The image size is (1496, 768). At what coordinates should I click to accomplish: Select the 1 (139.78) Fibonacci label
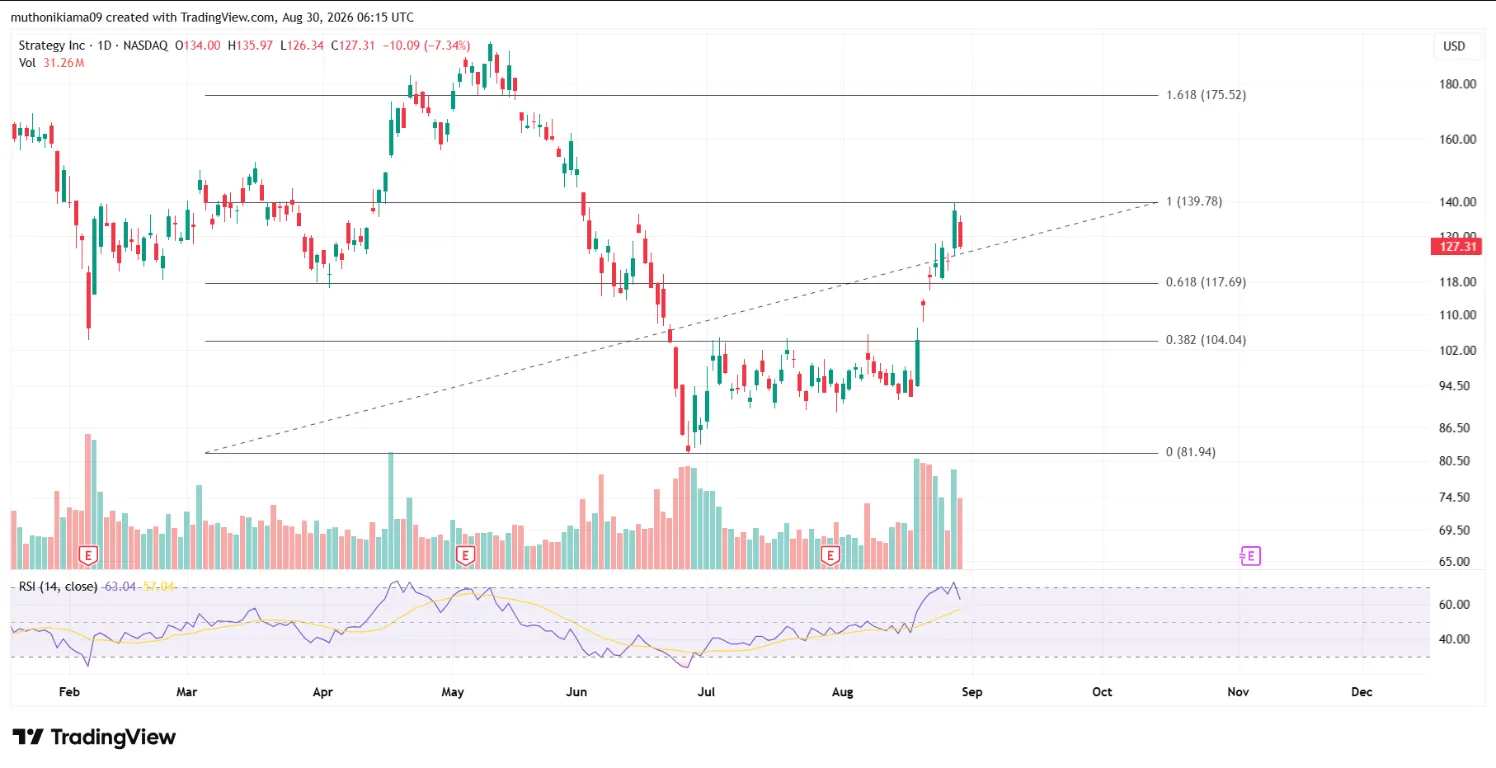tap(1194, 201)
